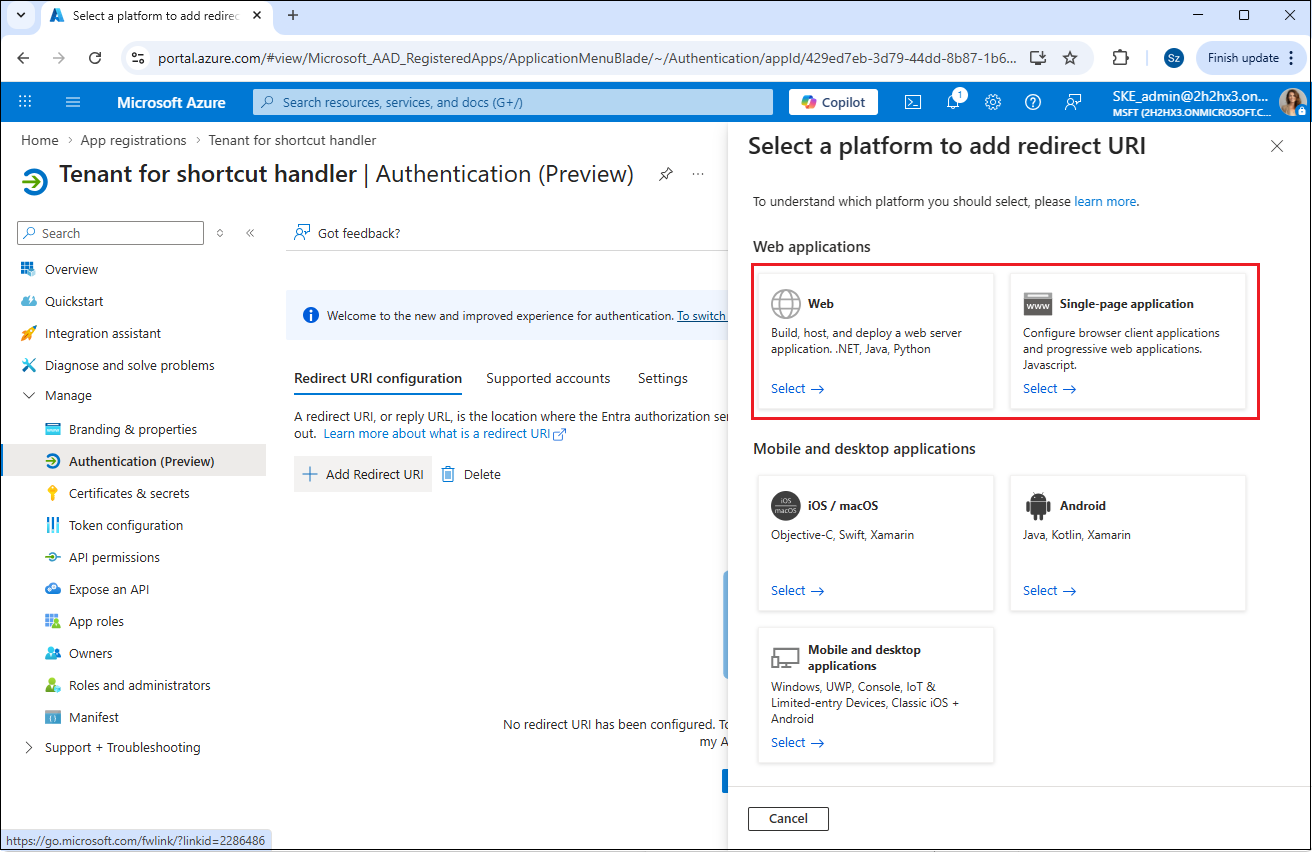Switch to the Settings tab
Screen dimensions: 1312x852
(662, 379)
